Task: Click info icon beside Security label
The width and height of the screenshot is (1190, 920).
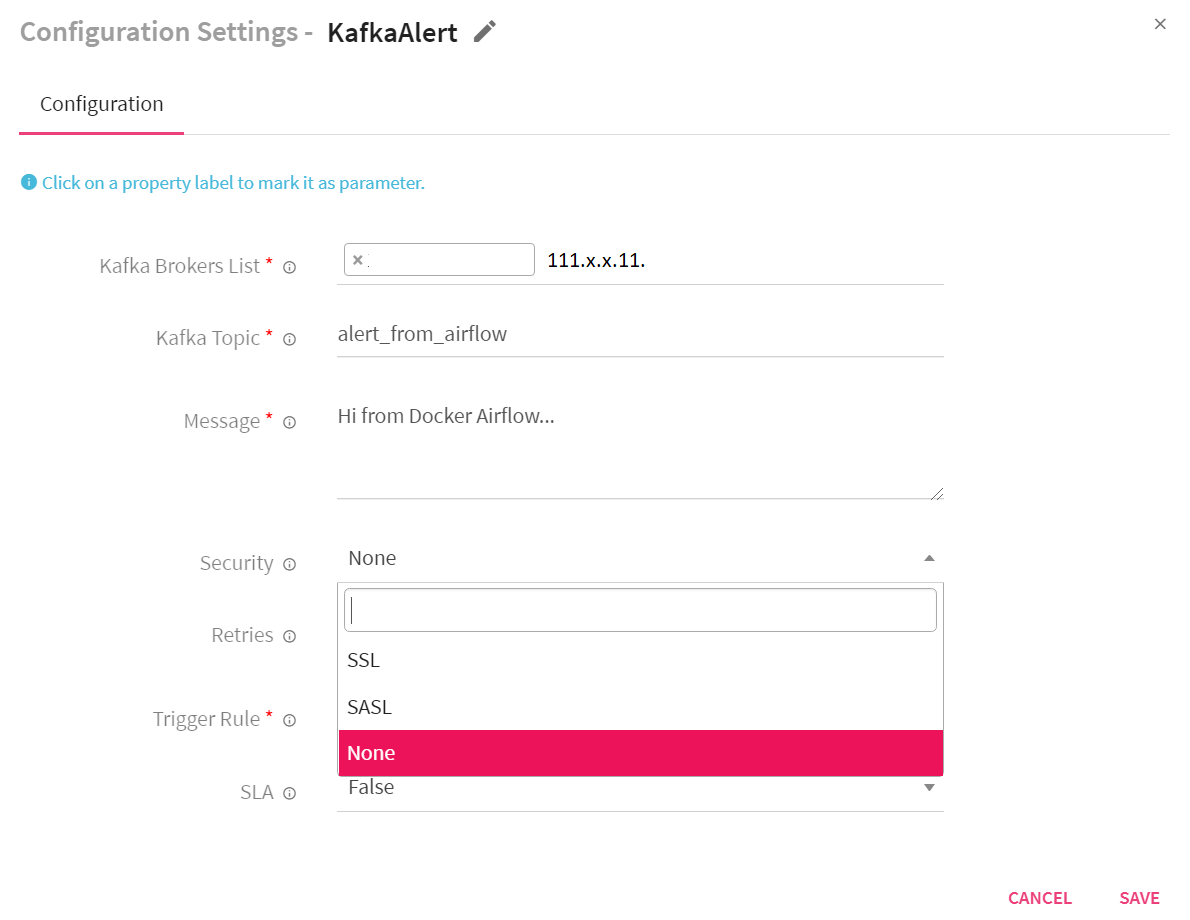Action: tap(290, 564)
